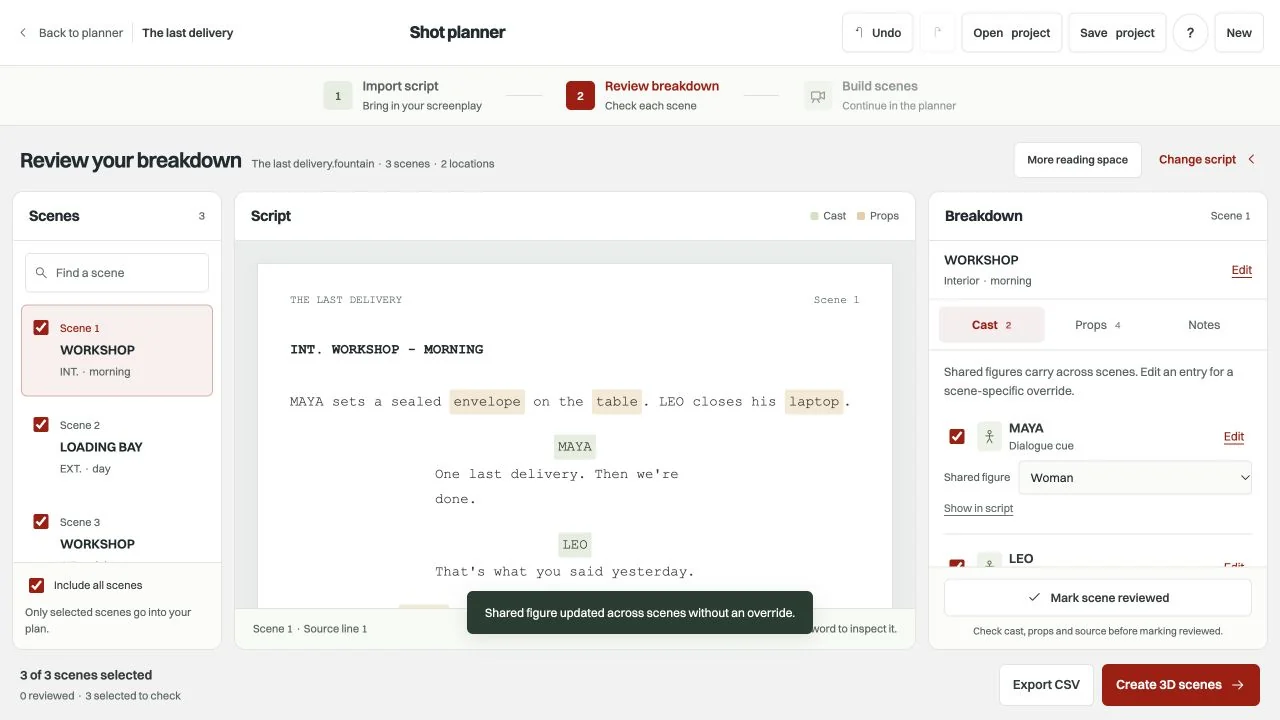Click Edit link for MAYA
Image resolution: width=1280 pixels, height=720 pixels.
[1234, 436]
